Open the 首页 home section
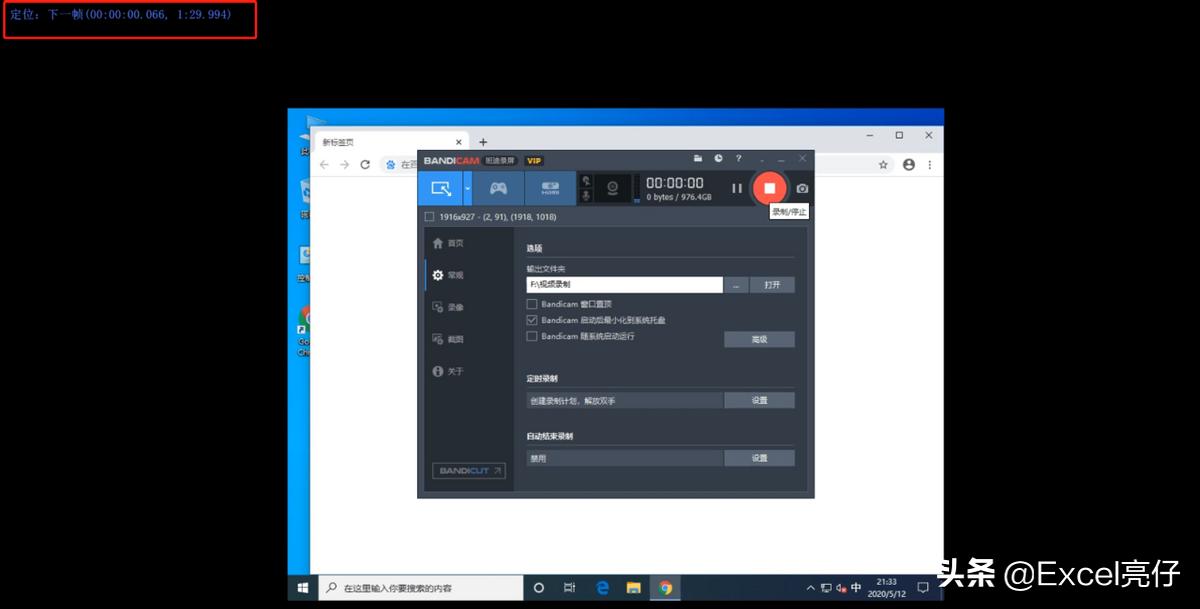The width and height of the screenshot is (1200, 609). (x=448, y=243)
